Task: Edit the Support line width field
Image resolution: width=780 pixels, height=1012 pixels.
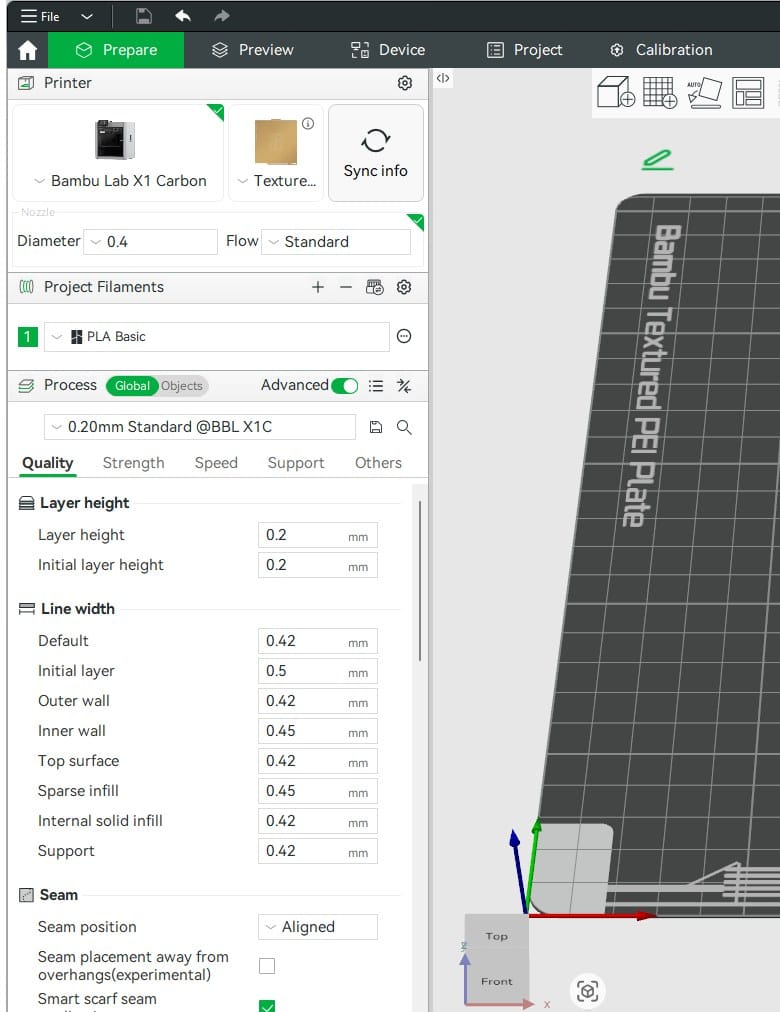Action: click(317, 851)
